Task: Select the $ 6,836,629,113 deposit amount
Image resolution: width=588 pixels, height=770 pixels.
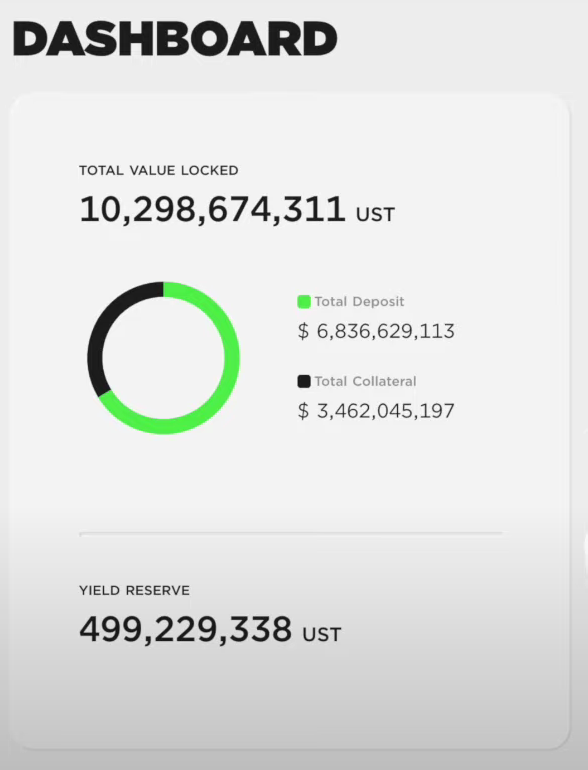Action: point(376,331)
